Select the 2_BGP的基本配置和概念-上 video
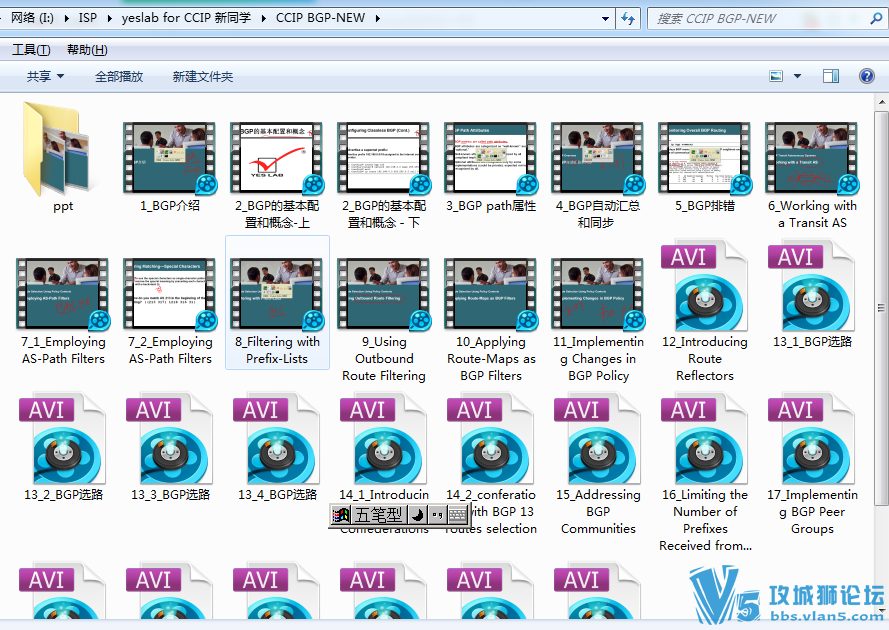Image resolution: width=889 pixels, height=630 pixels. (x=277, y=173)
